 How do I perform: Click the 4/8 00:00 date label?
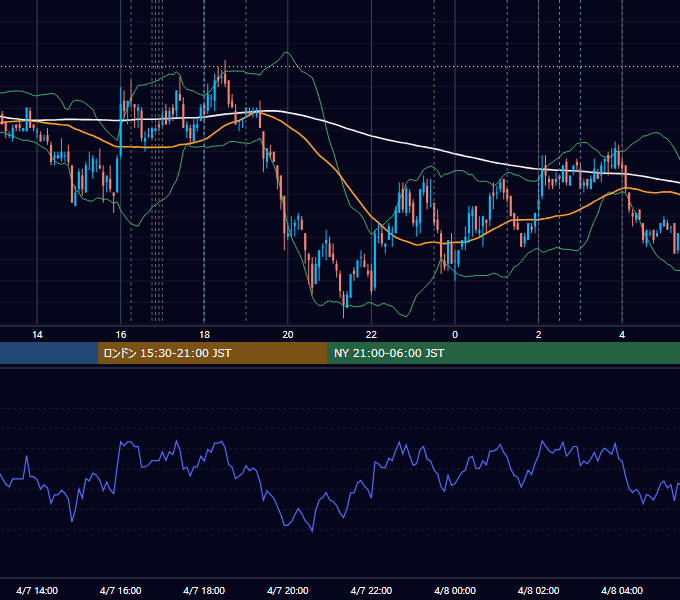455,590
